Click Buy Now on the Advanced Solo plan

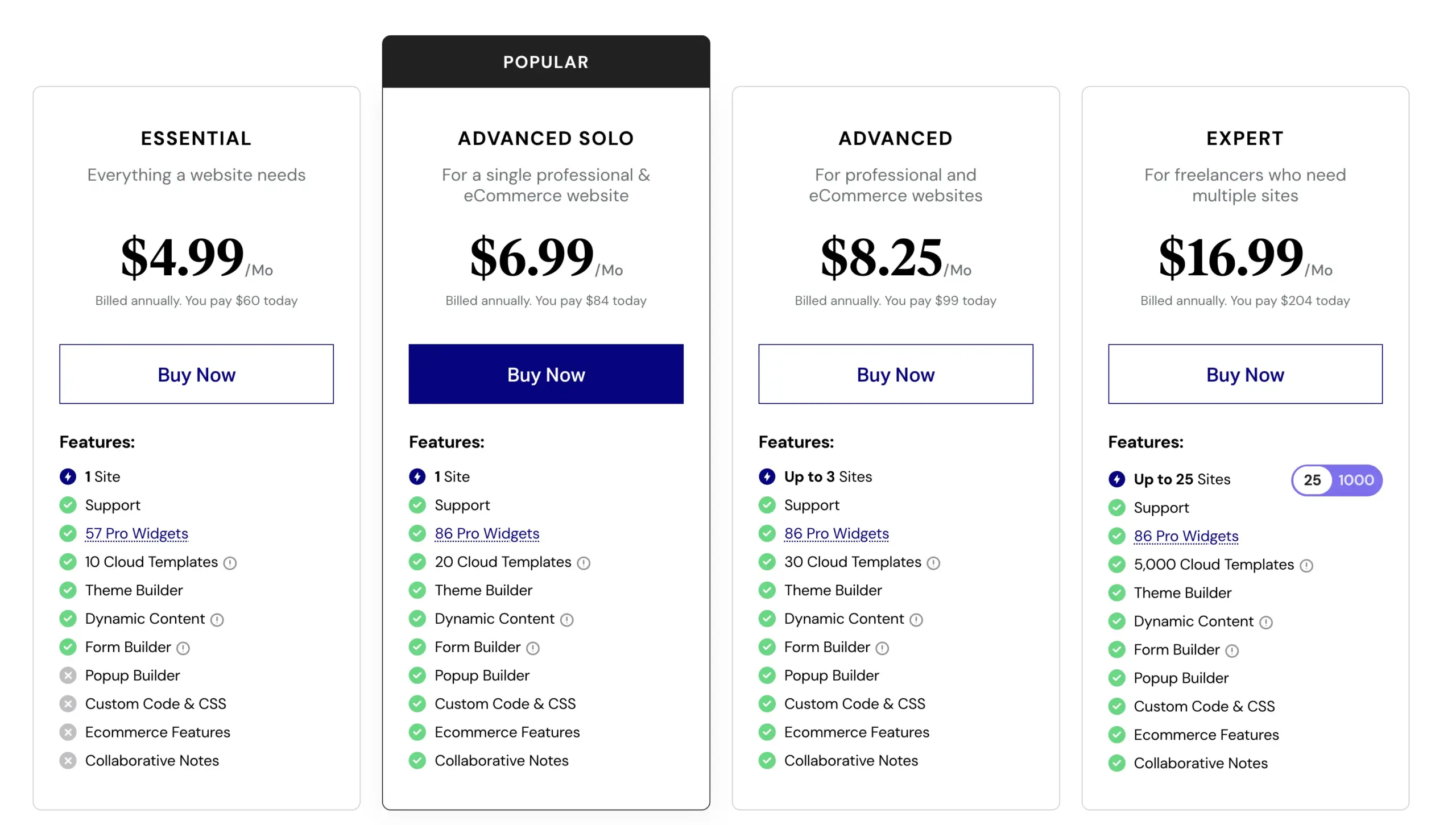[x=545, y=374]
